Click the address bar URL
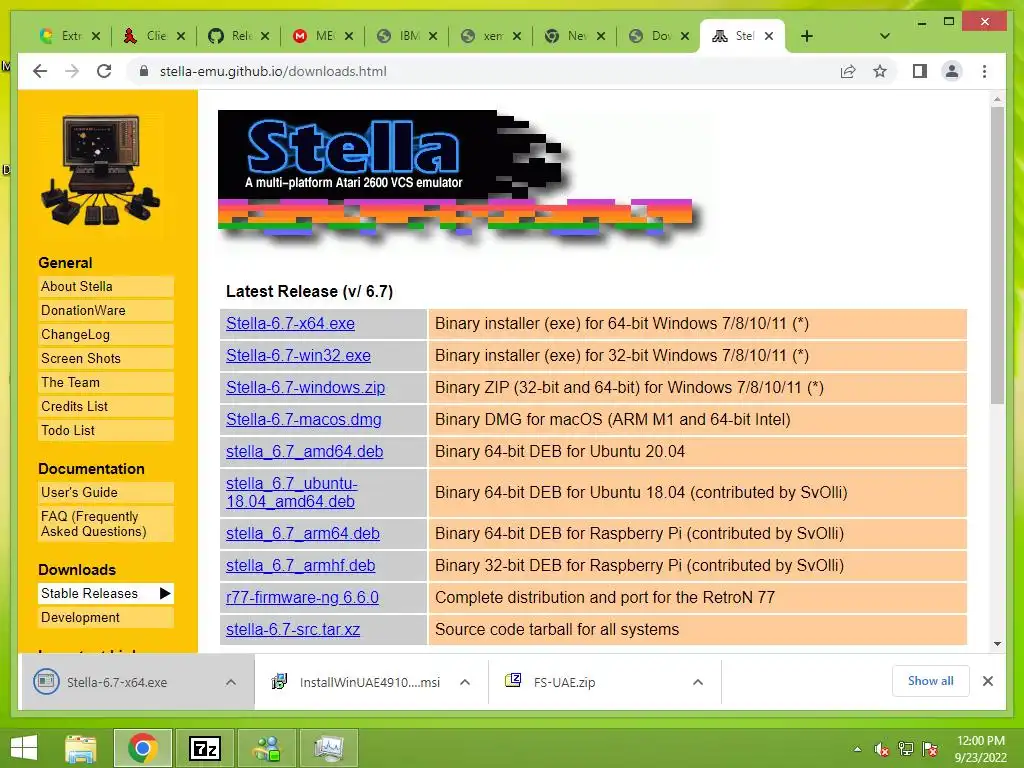 (x=273, y=71)
